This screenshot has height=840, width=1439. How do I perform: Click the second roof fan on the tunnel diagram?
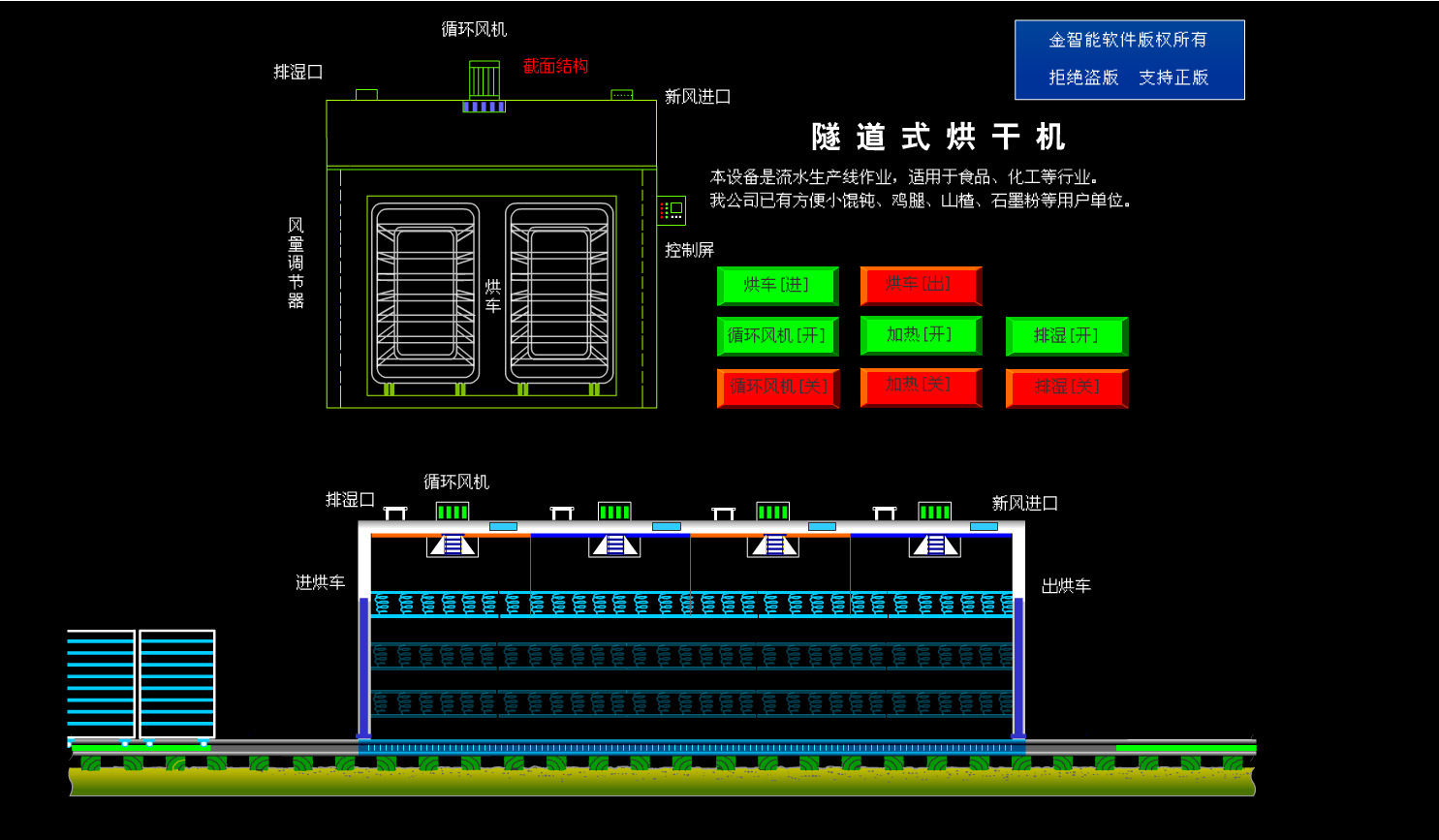(614, 512)
